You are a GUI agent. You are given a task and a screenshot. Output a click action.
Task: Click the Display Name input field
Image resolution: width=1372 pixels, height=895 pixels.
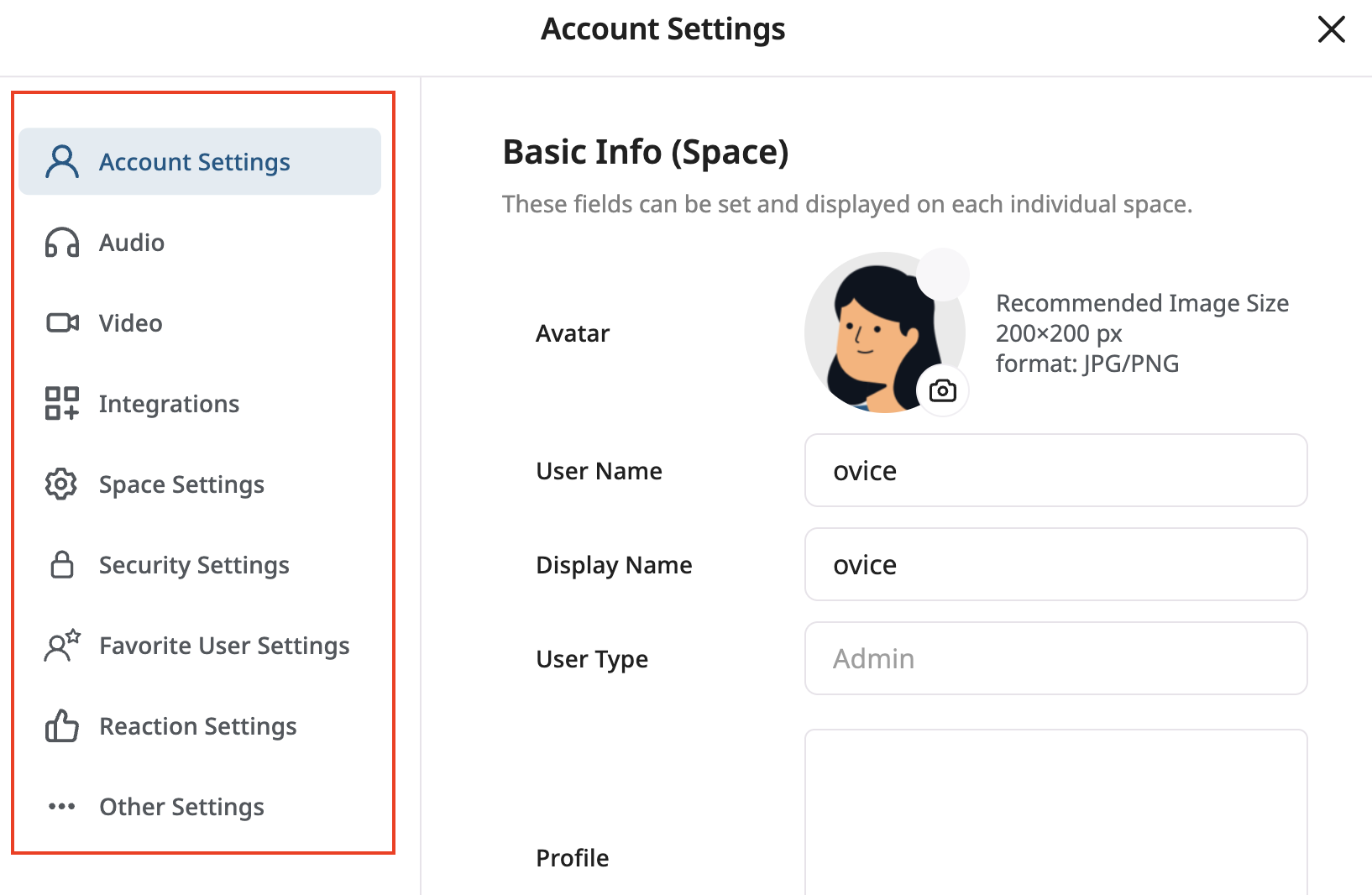(x=1055, y=564)
